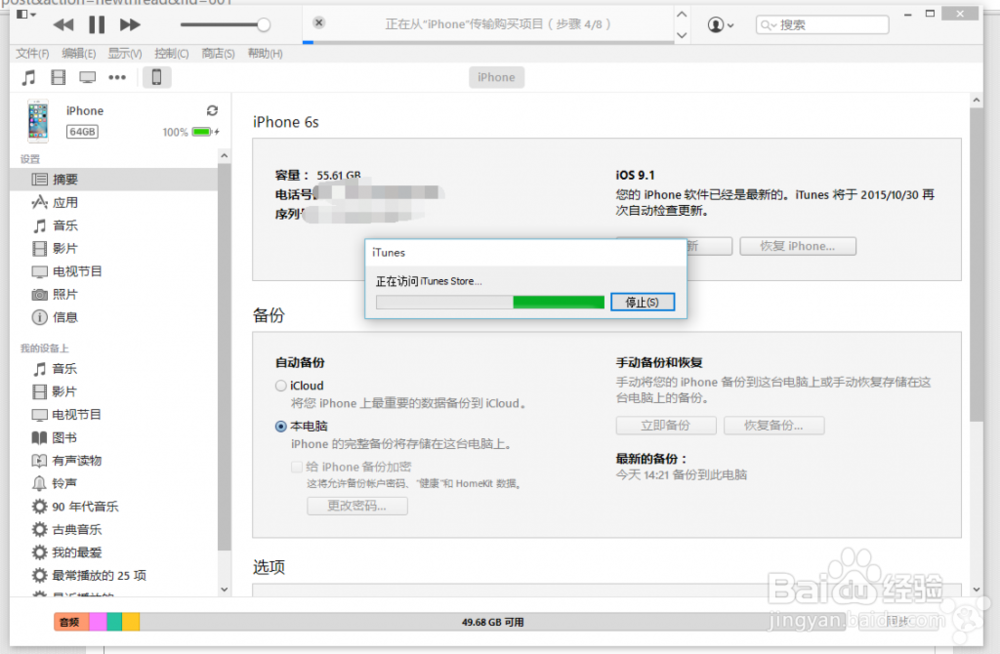
Task: Click the down chevron beside status display
Action: pyautogui.click(x=682, y=34)
